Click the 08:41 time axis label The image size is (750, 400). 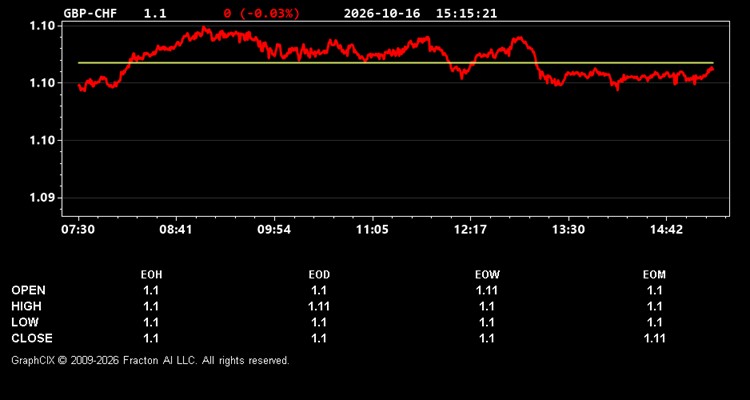coord(176,229)
